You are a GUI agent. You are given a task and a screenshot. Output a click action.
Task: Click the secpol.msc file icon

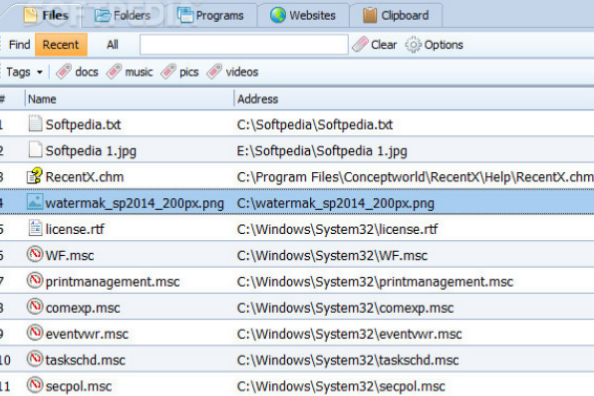pos(35,385)
